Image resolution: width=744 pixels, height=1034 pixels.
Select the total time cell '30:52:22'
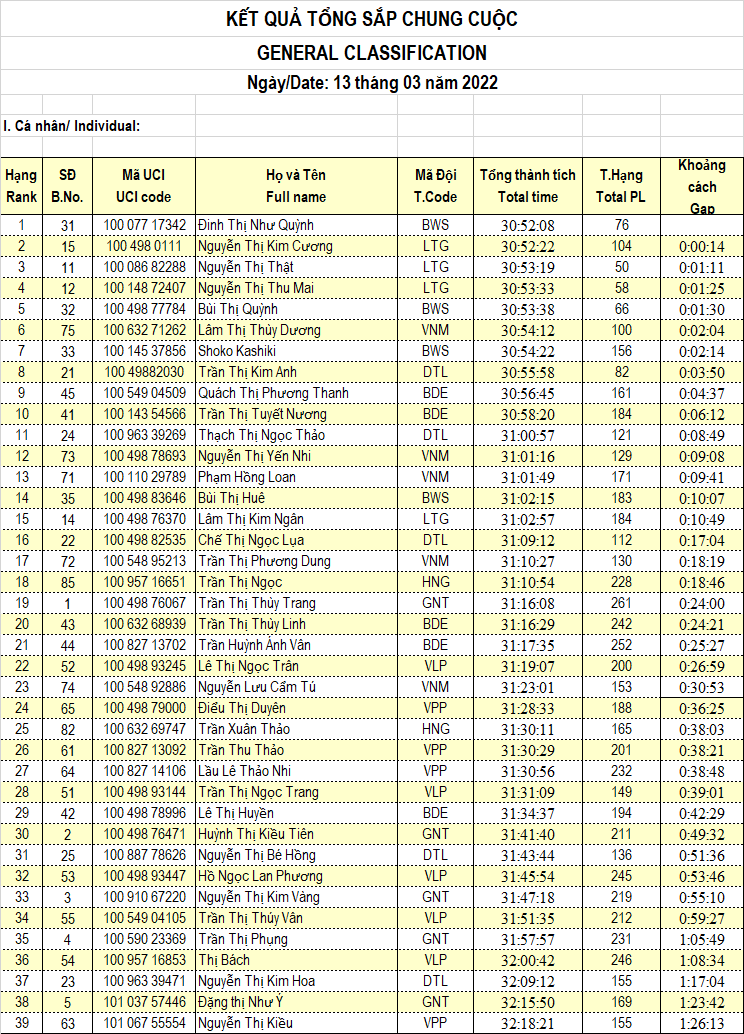tap(527, 246)
